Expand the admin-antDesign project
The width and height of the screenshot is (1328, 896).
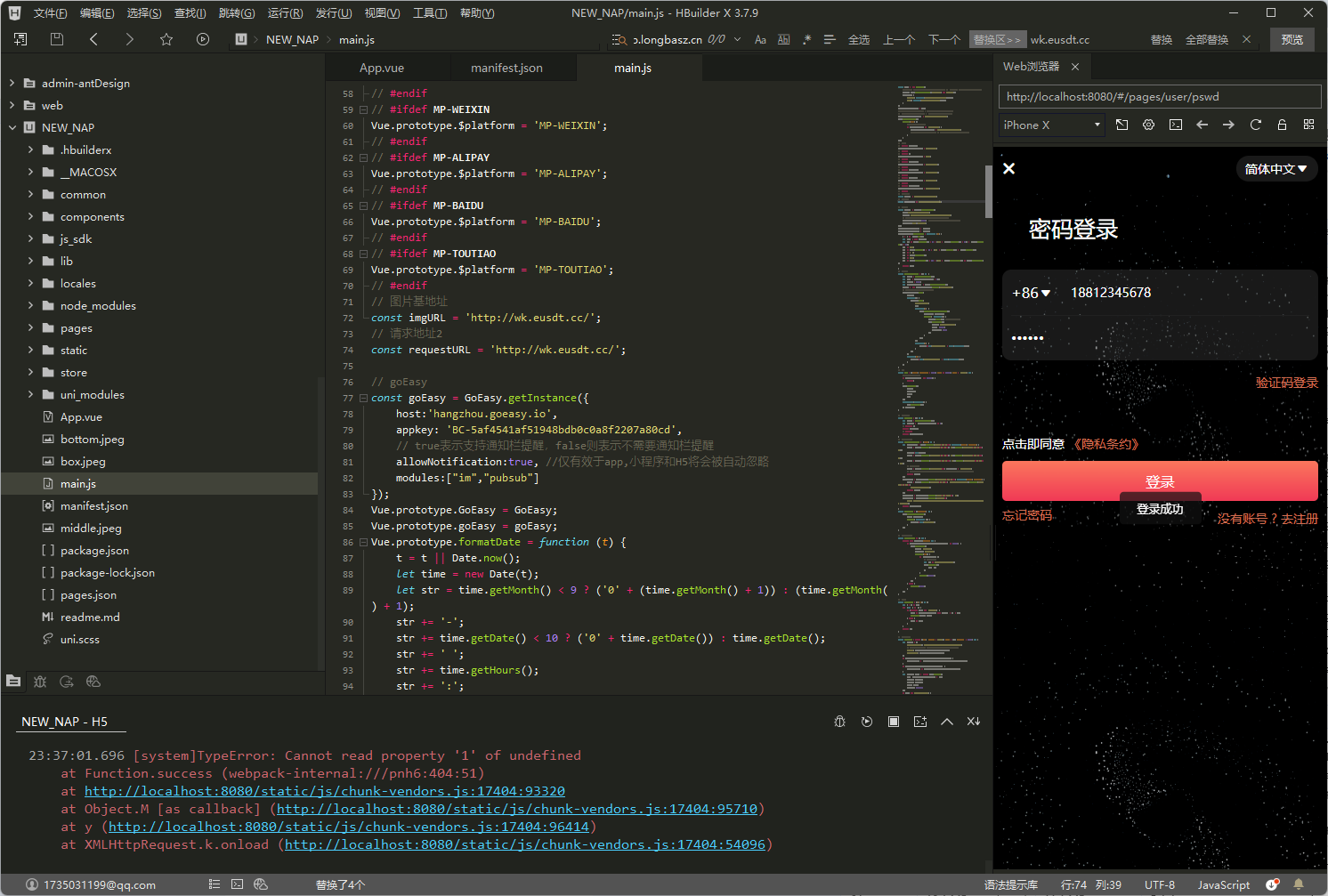(12, 83)
